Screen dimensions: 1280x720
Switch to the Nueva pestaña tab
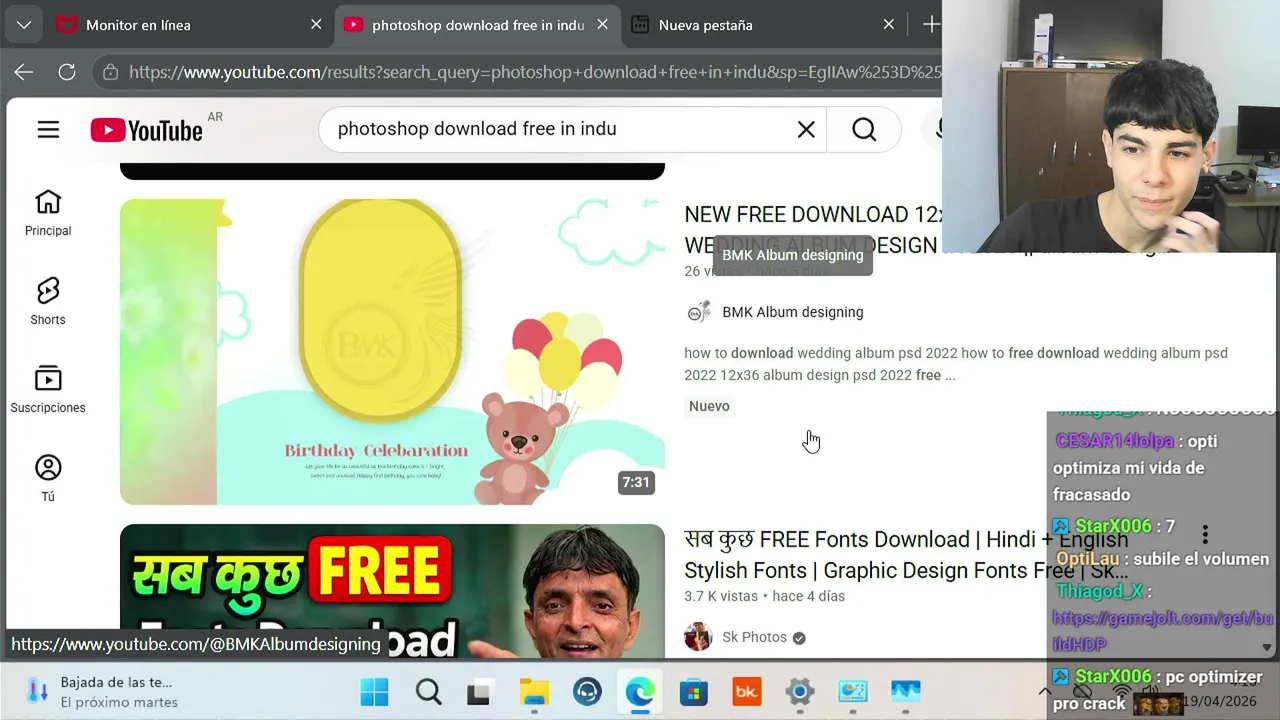click(764, 25)
